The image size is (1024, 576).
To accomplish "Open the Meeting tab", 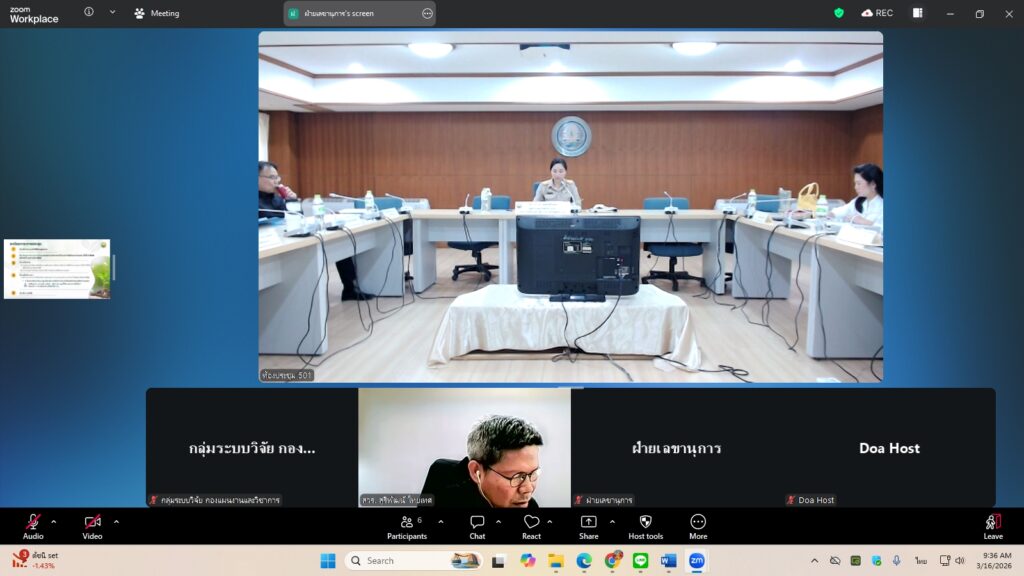I will (x=157, y=13).
